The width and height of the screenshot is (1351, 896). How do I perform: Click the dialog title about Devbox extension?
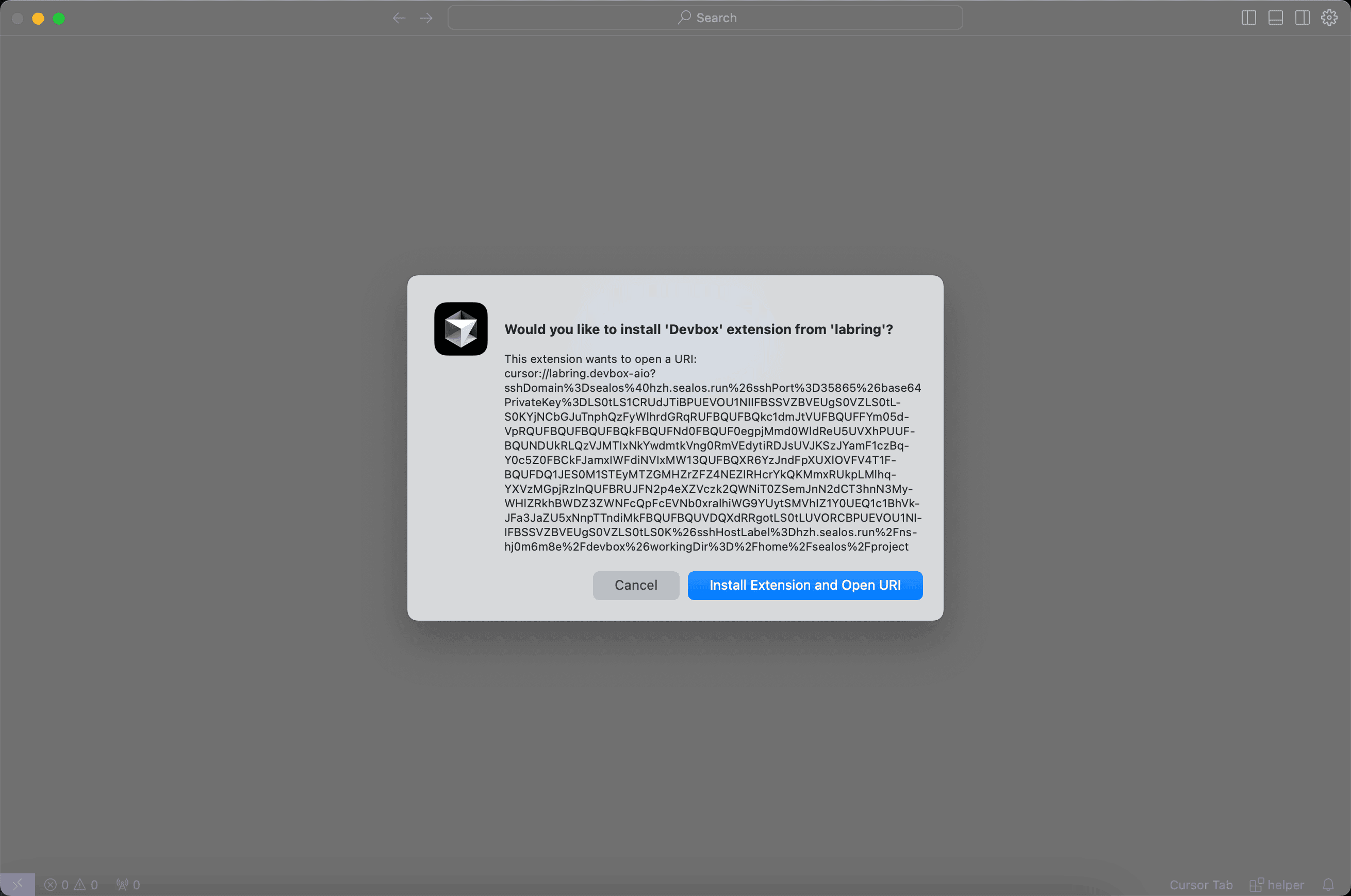tap(698, 330)
